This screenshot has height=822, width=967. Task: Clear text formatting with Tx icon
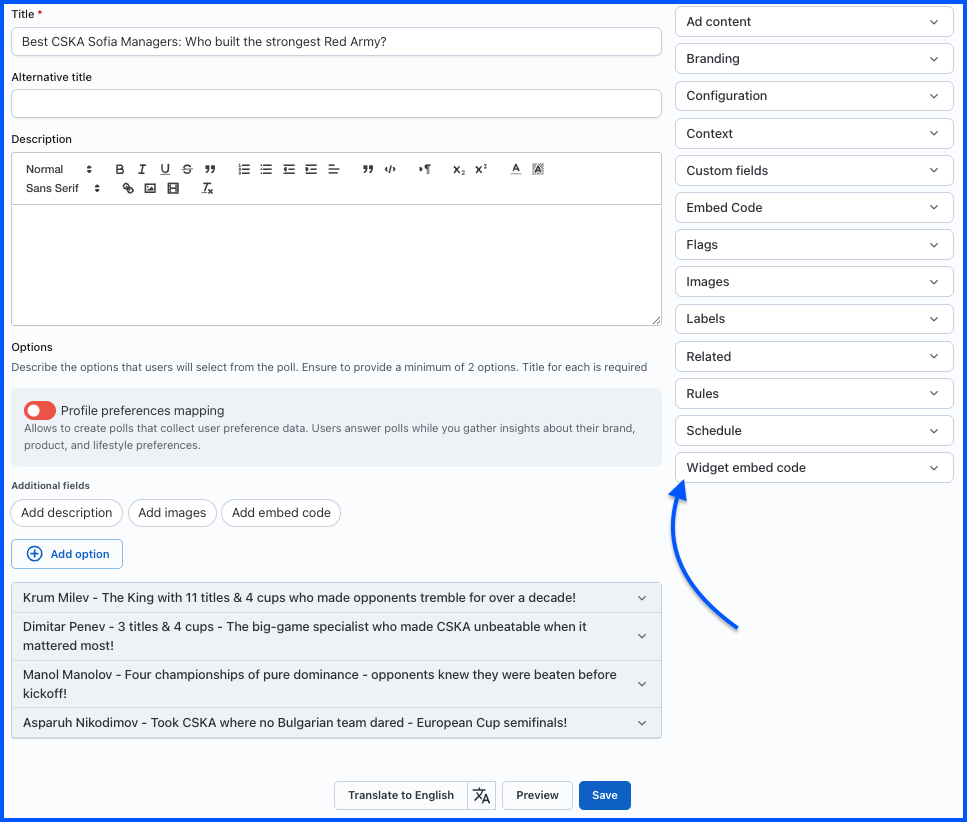(x=208, y=188)
